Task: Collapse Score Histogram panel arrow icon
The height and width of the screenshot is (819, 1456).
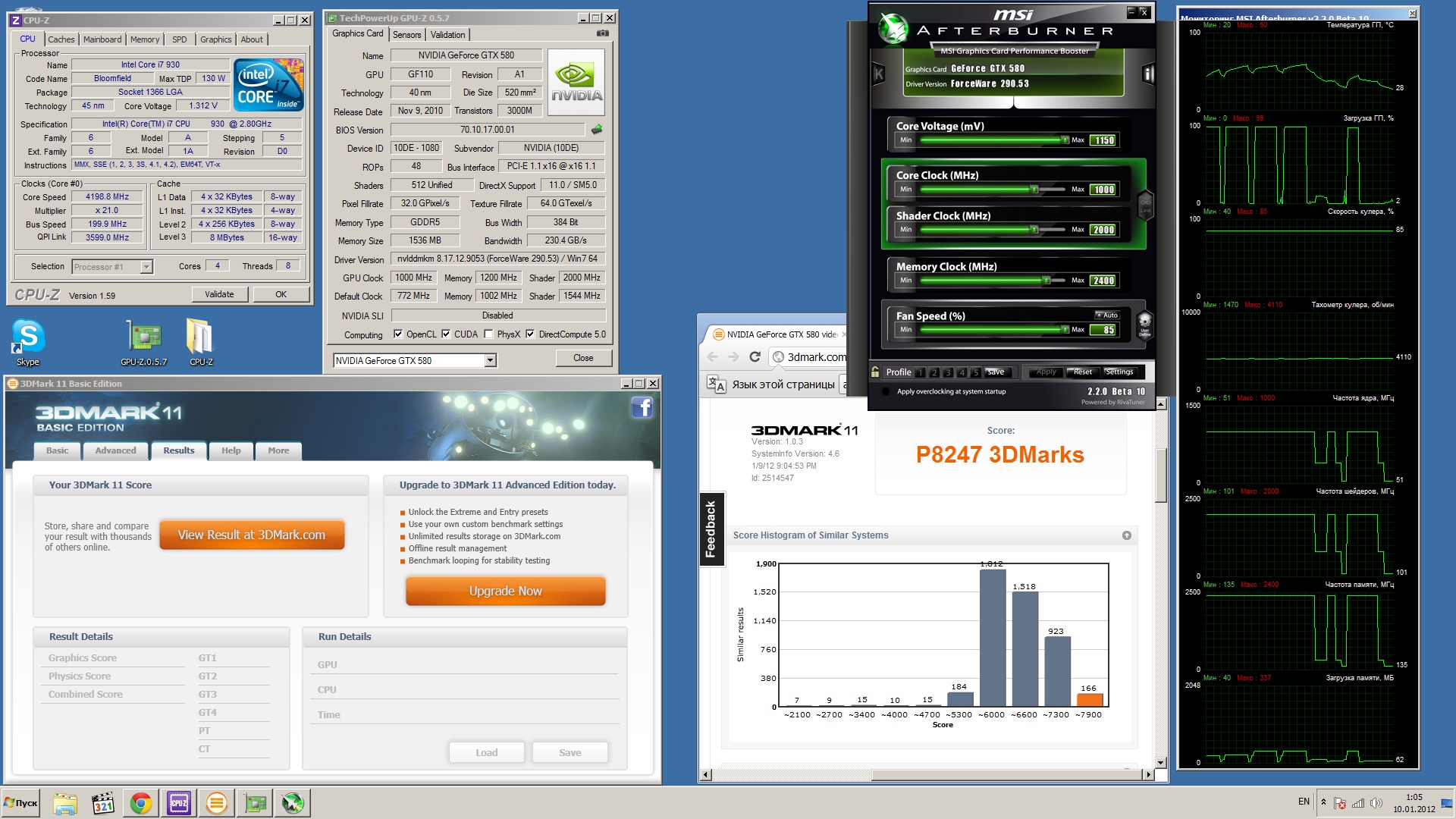Action: coord(1127,535)
